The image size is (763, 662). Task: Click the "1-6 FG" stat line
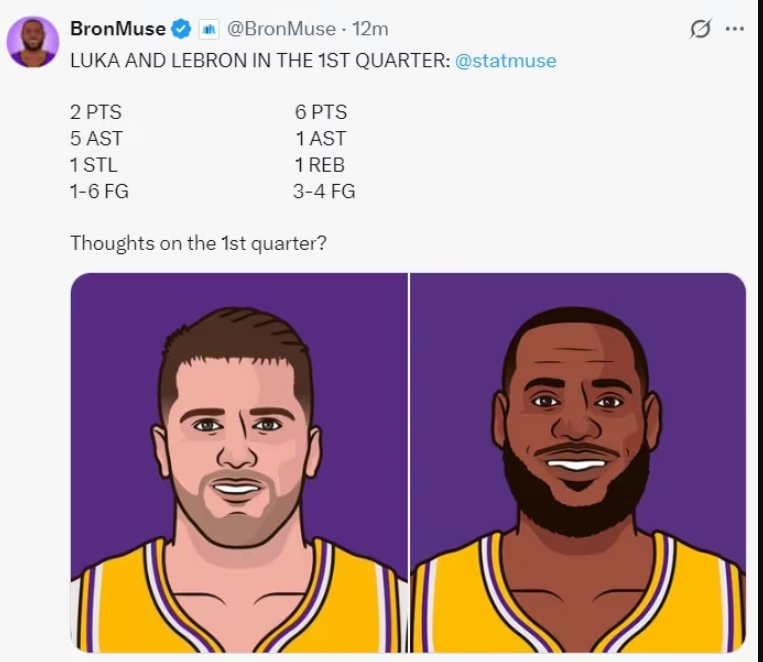[99, 191]
